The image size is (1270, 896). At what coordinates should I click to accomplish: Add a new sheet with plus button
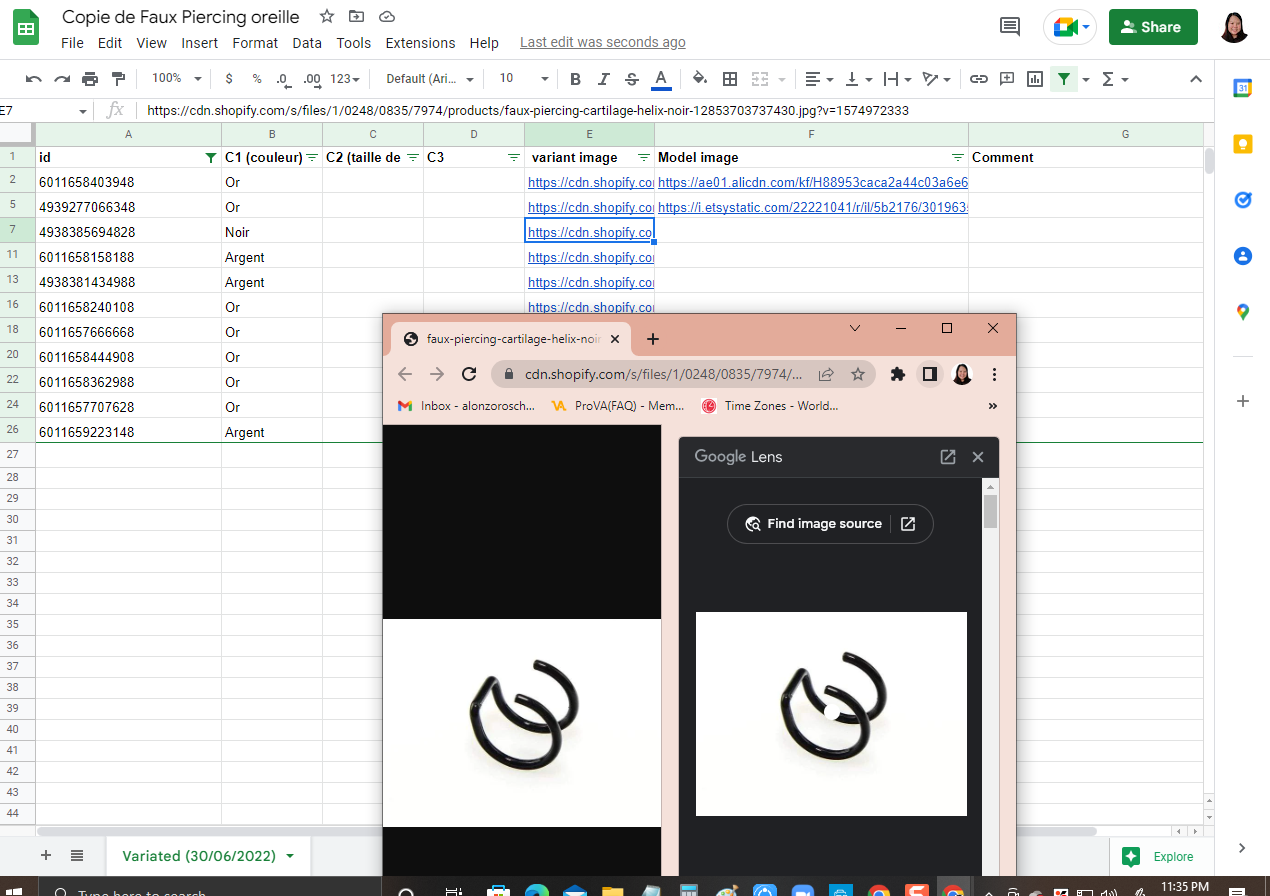pyautogui.click(x=45, y=855)
